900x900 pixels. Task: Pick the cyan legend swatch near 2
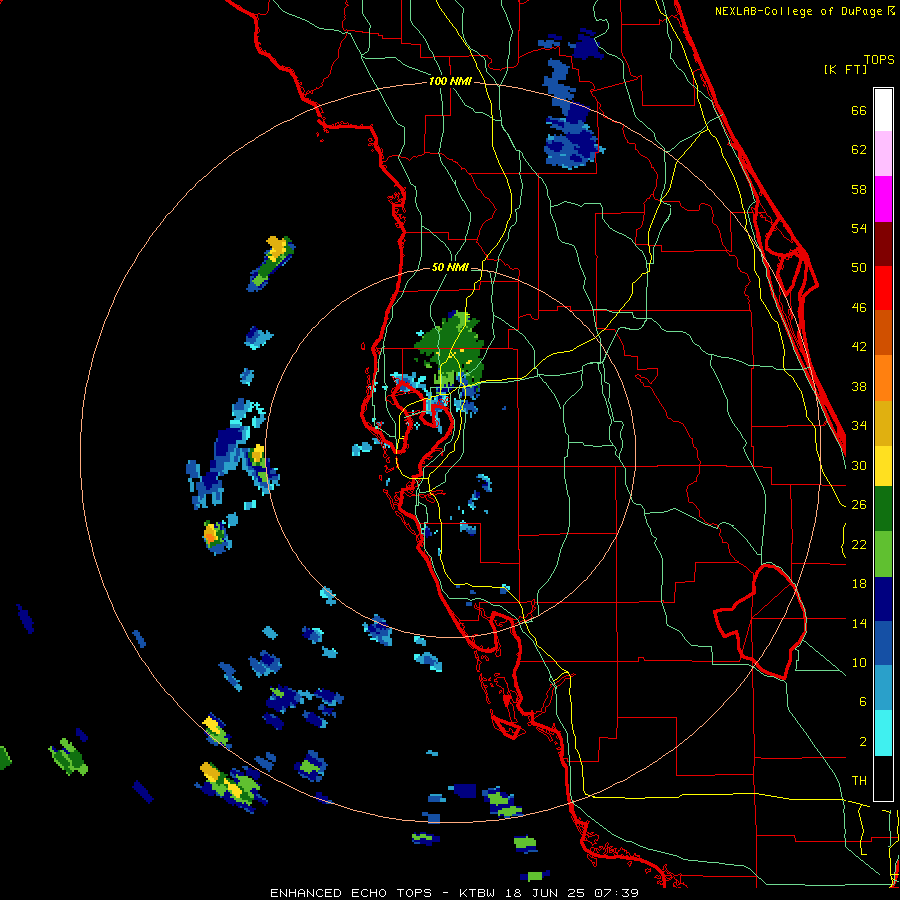(x=883, y=733)
